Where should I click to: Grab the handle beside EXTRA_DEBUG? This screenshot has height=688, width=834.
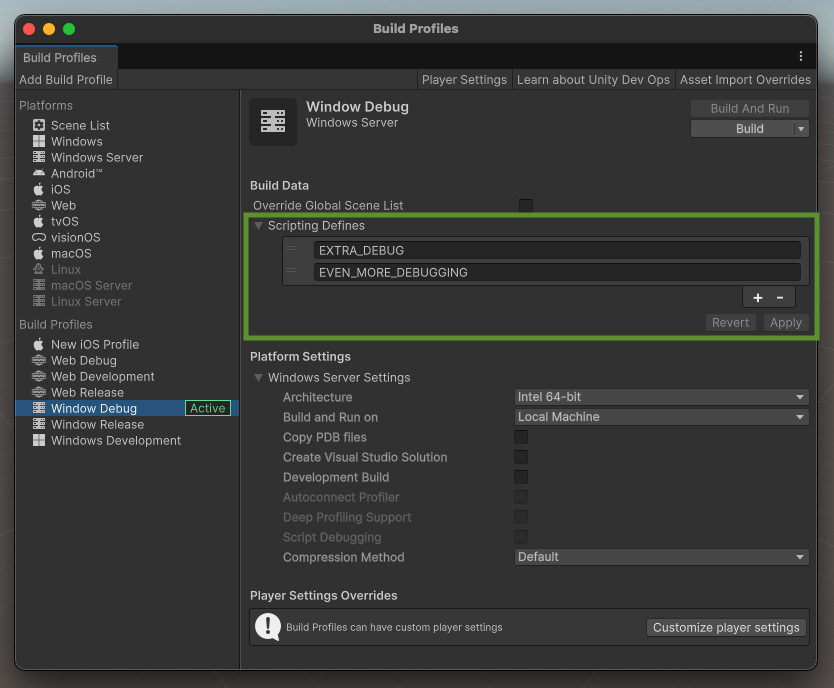(291, 248)
